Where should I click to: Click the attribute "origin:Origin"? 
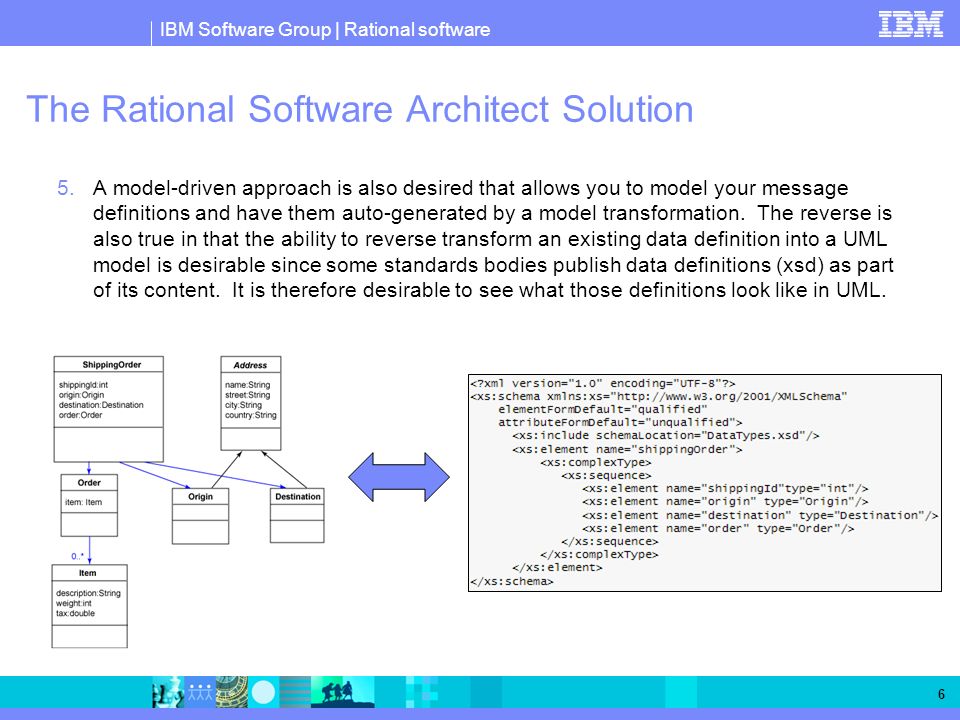click(81, 395)
